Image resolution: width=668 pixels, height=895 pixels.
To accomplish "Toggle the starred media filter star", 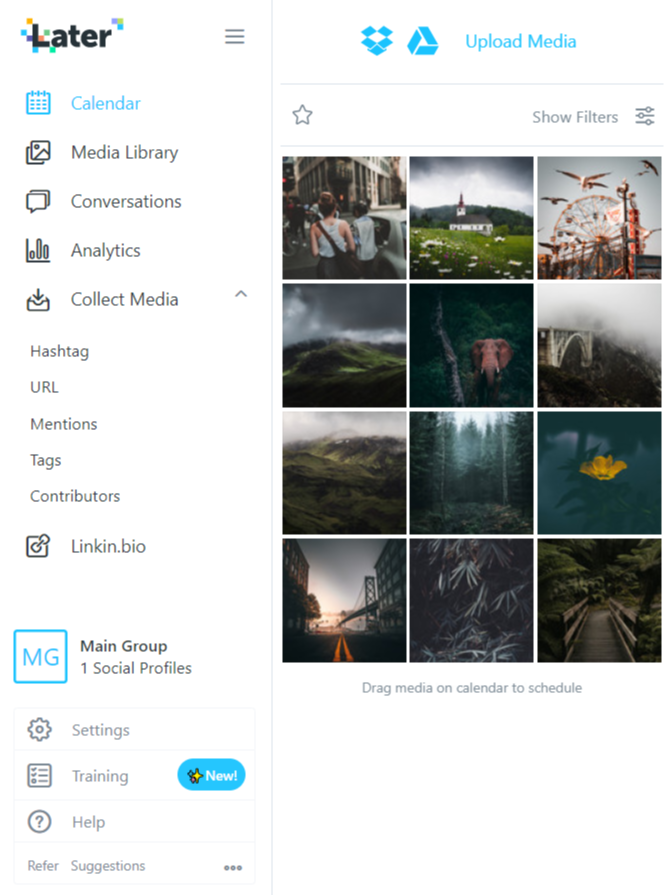I will click(x=302, y=116).
